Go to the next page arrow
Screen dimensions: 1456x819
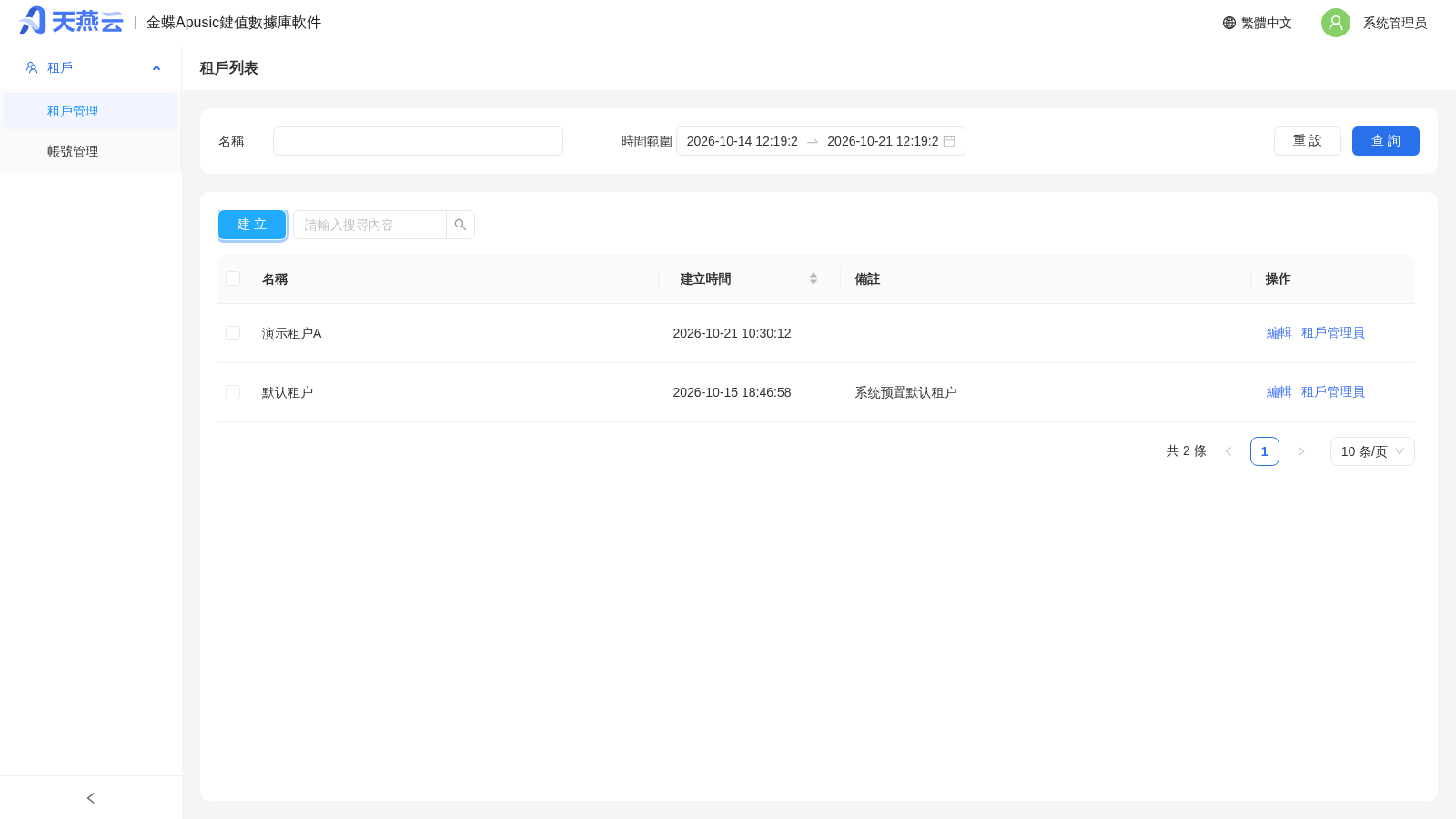point(1301,451)
